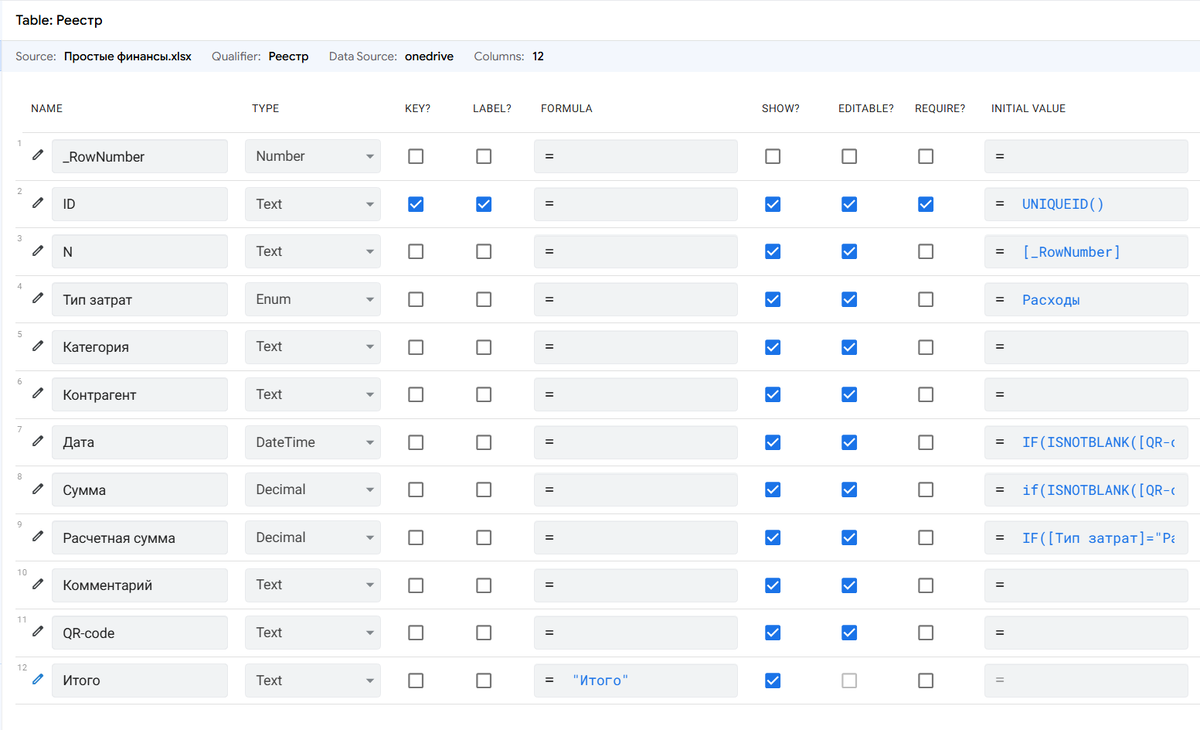Toggle SHOW checkbox for _RowNumber row

point(773,156)
